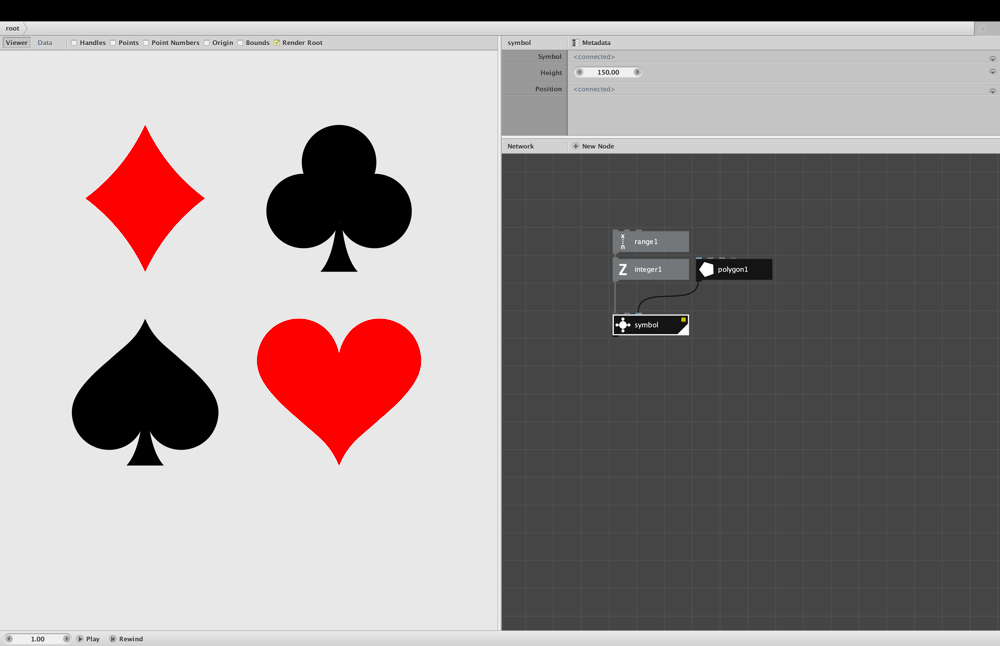1000x646 pixels.
Task: Step frame forward with right arrow
Action: [x=66, y=638]
